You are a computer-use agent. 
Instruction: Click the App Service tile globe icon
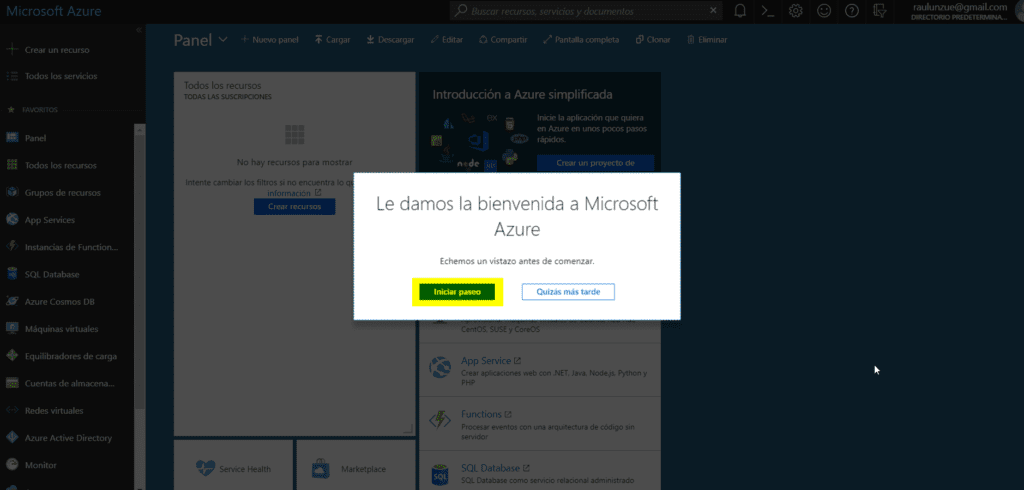click(x=440, y=367)
